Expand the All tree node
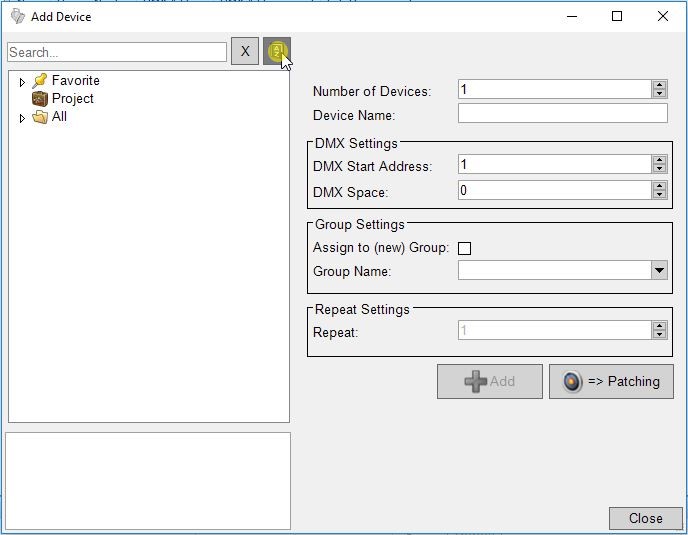The image size is (688, 535). point(22,118)
